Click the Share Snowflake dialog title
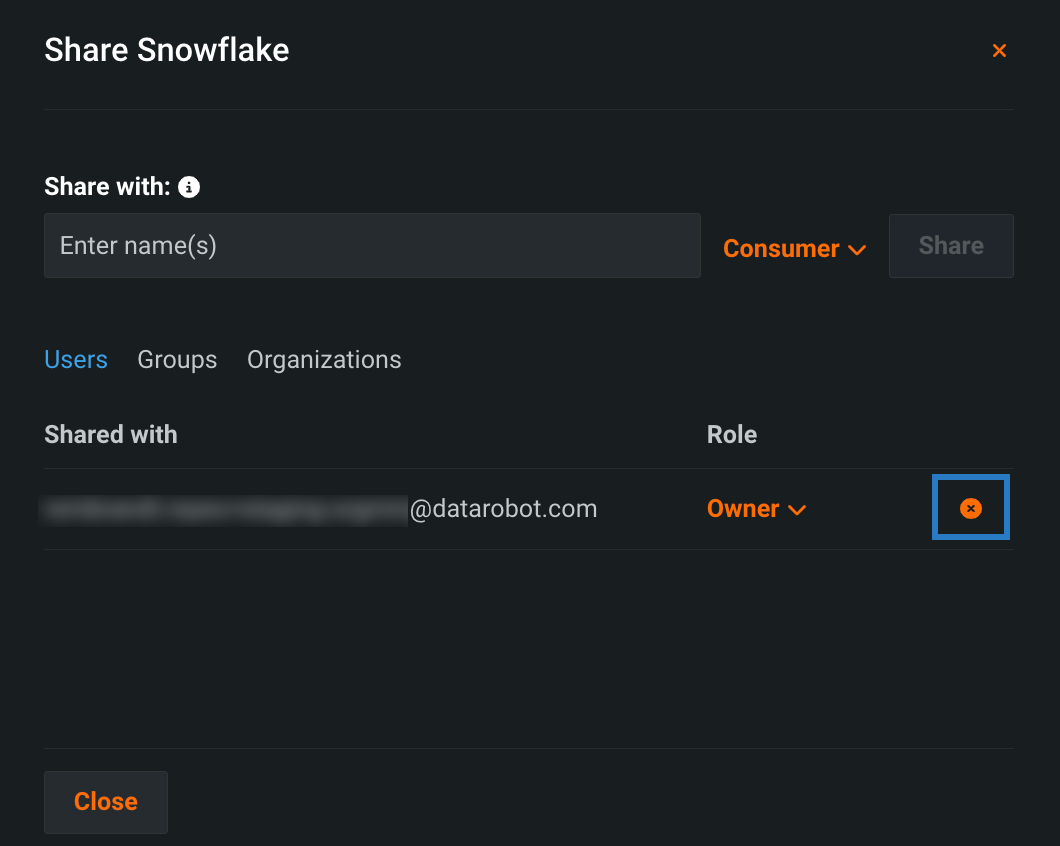The height and width of the screenshot is (846, 1060). click(x=167, y=50)
